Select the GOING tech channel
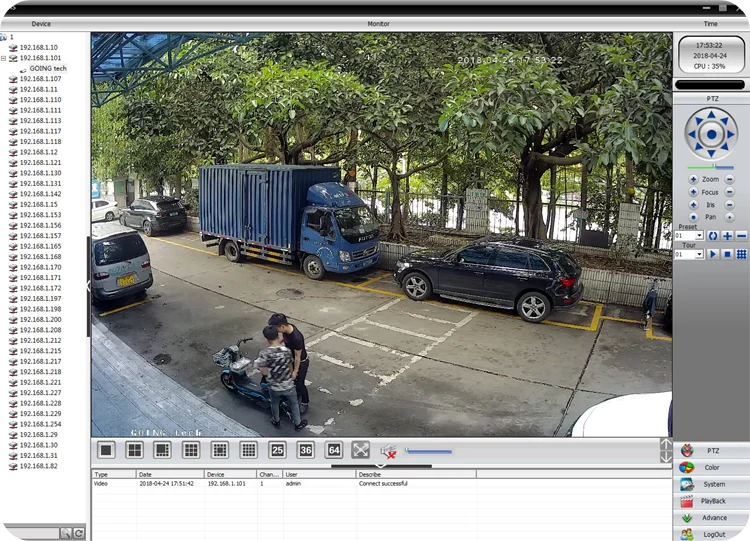This screenshot has height=541, width=750. (48, 68)
